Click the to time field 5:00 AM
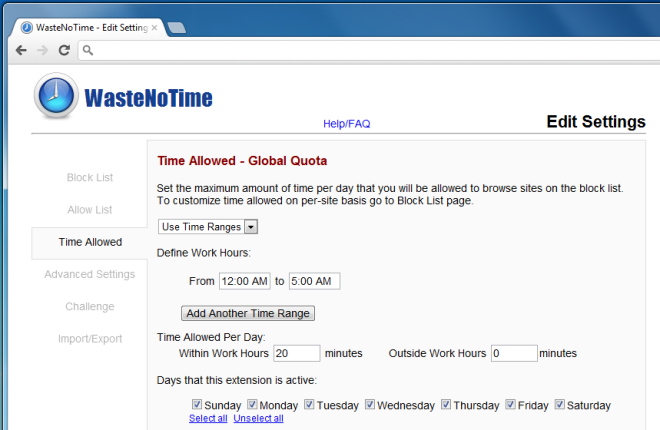This screenshot has width=660, height=430. 314,281
